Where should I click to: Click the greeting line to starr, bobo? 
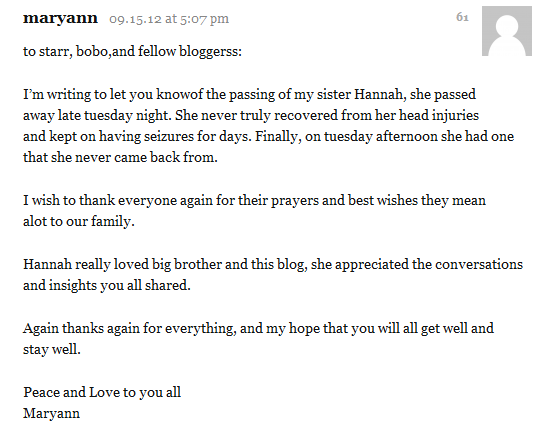[132, 52]
